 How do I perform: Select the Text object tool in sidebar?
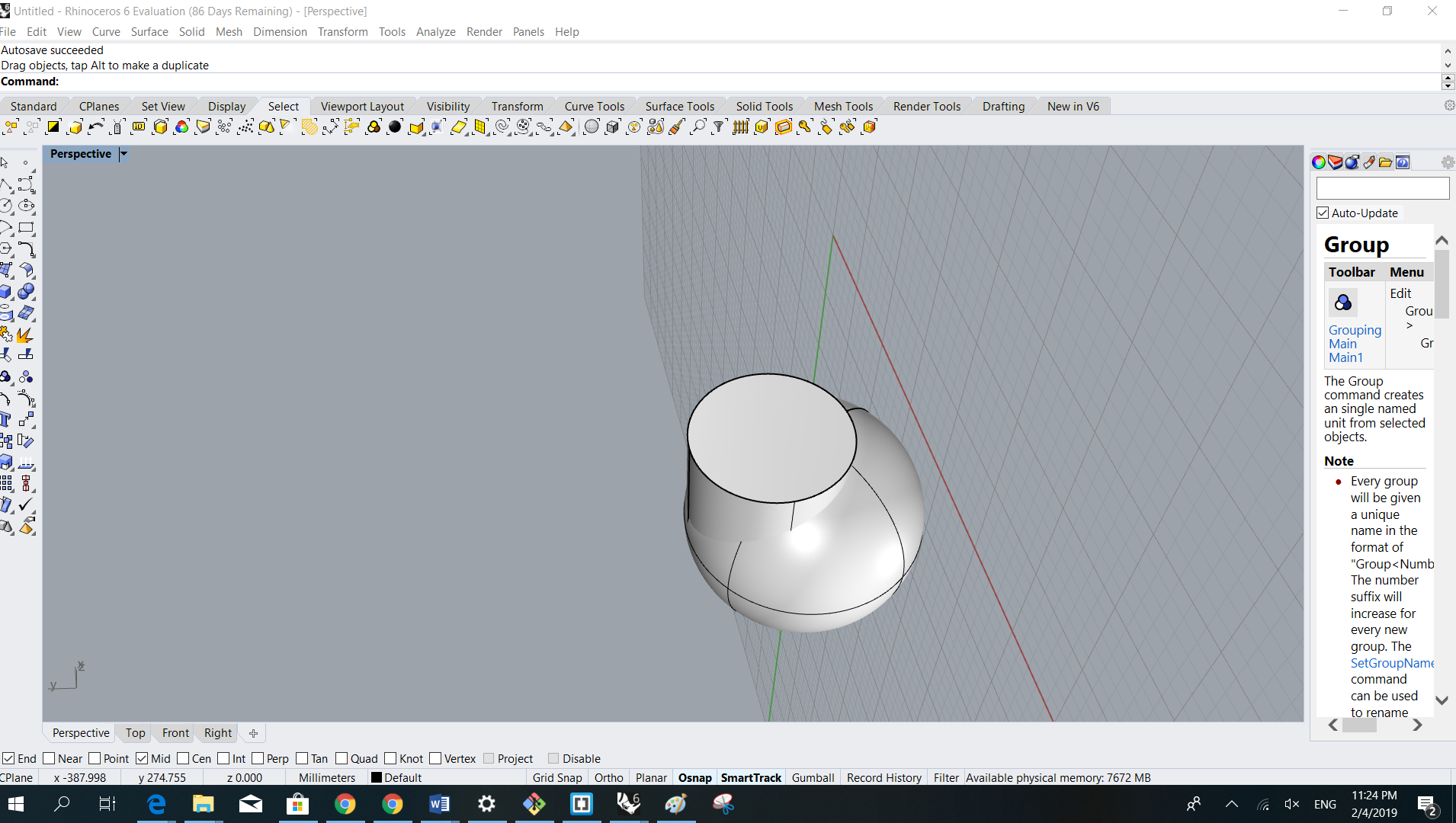point(6,419)
